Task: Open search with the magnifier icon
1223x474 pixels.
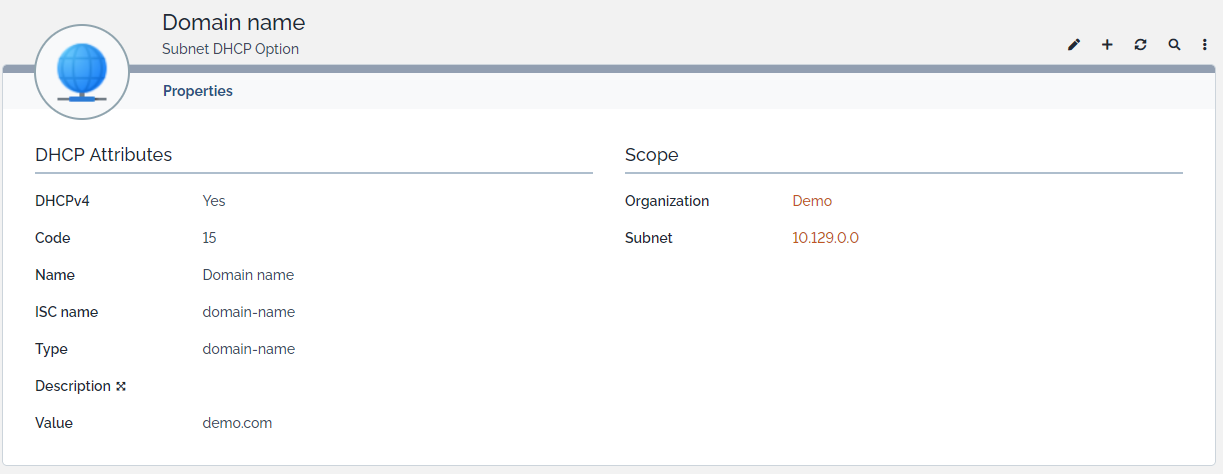Action: (x=1174, y=45)
